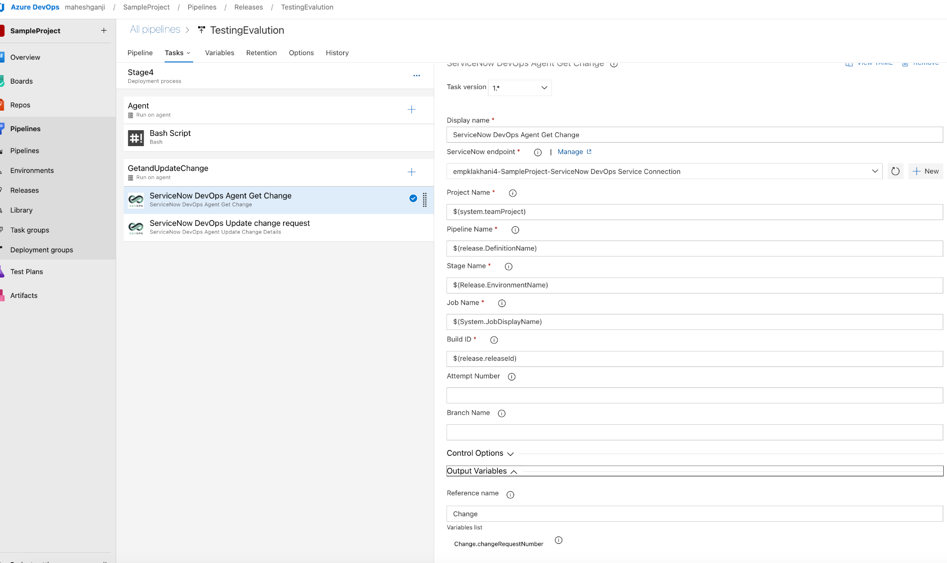947x563 pixels.
Task: Click the release pipeline icon beside TestingEvalution
Action: coord(201,30)
